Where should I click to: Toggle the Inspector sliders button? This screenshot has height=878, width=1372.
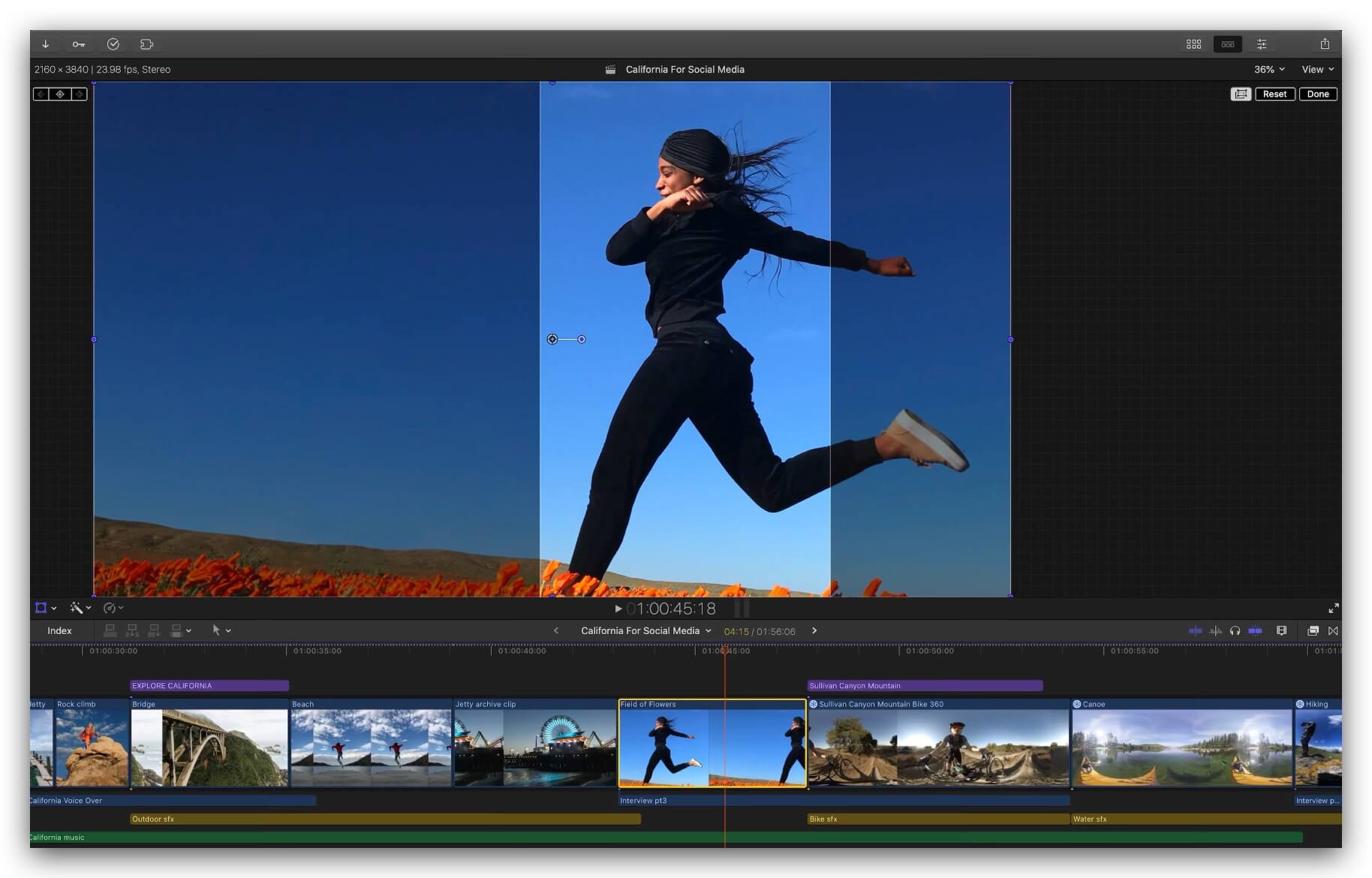tap(1262, 44)
